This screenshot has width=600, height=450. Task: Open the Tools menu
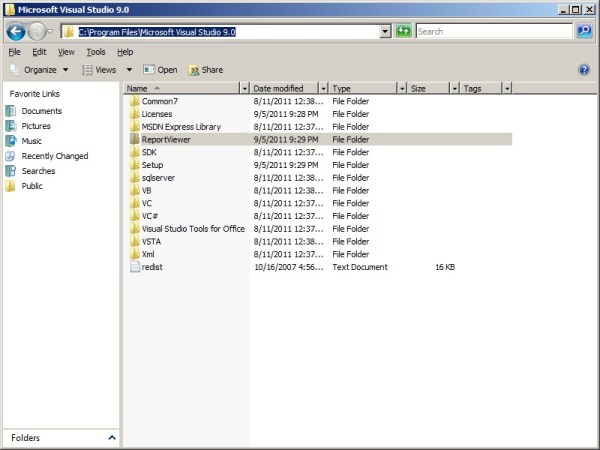(95, 51)
